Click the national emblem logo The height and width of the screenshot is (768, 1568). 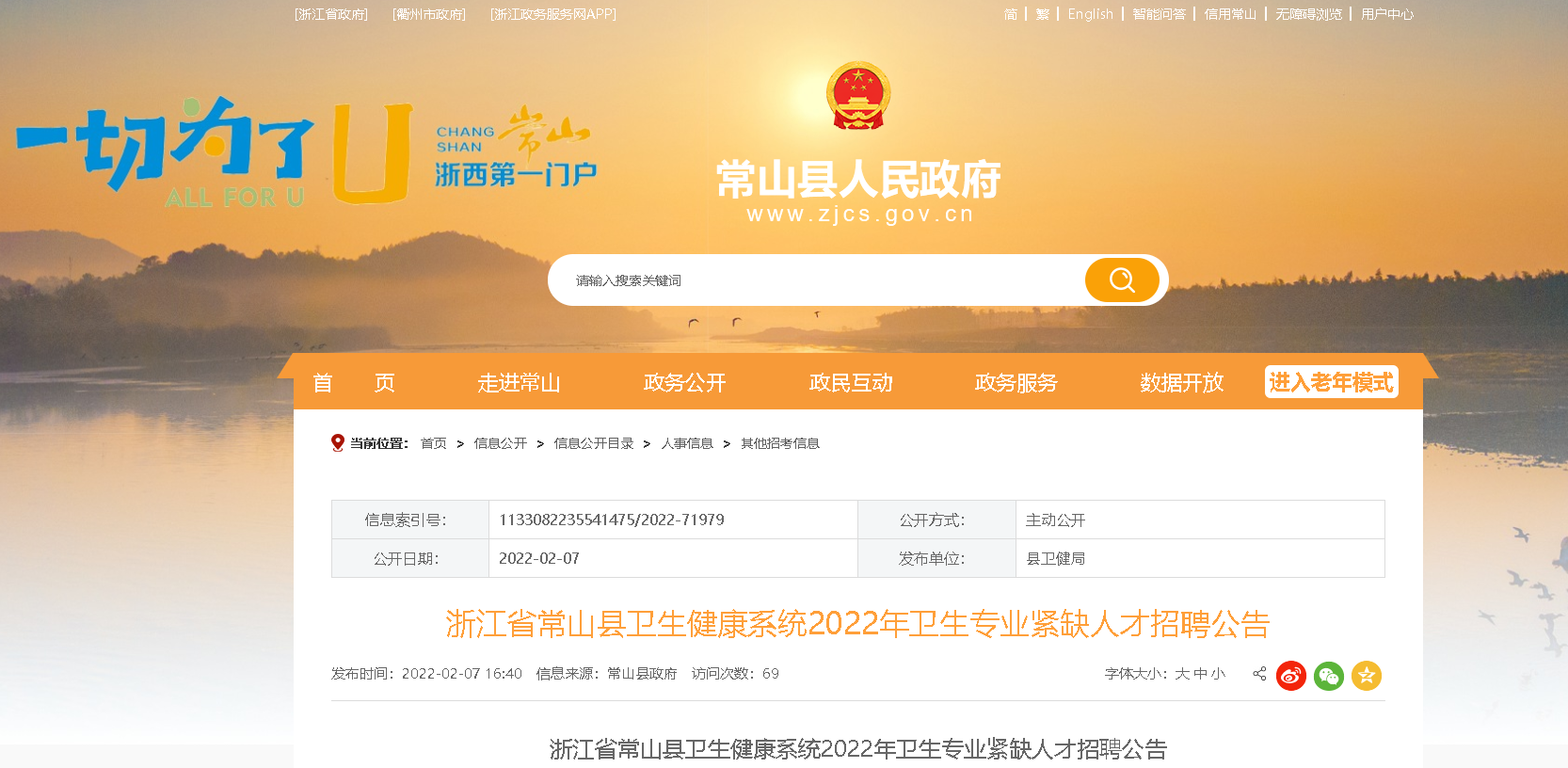[x=857, y=95]
